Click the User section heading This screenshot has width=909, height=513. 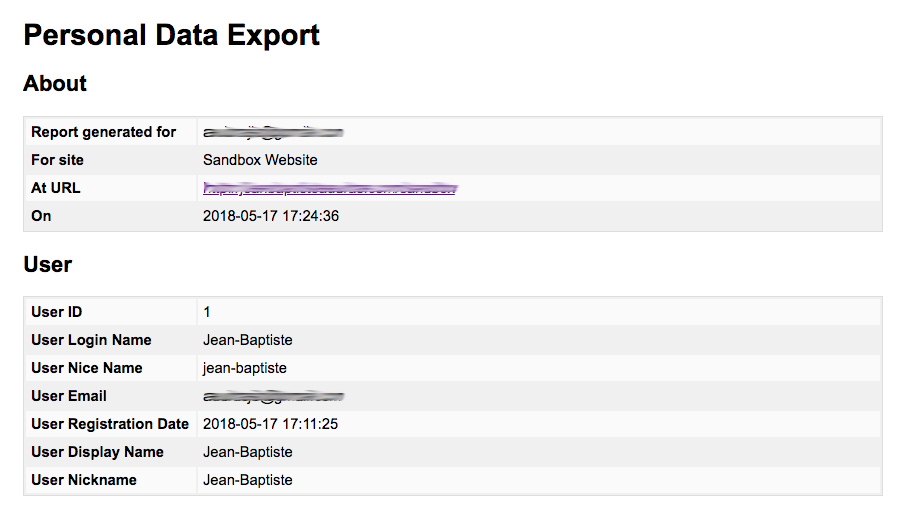pos(48,265)
